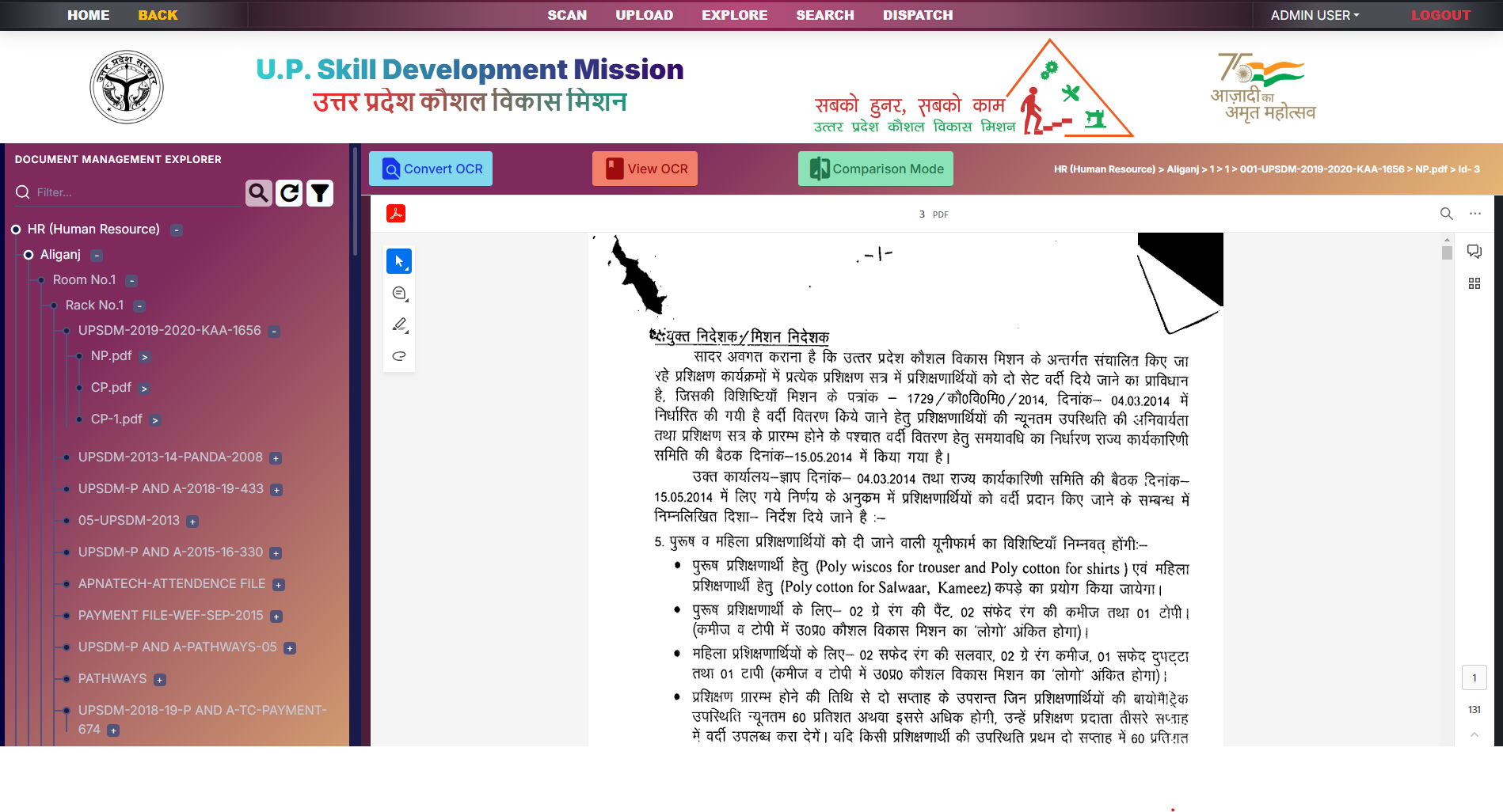
Task: Go to the HOME menu
Action: pyautogui.click(x=89, y=15)
